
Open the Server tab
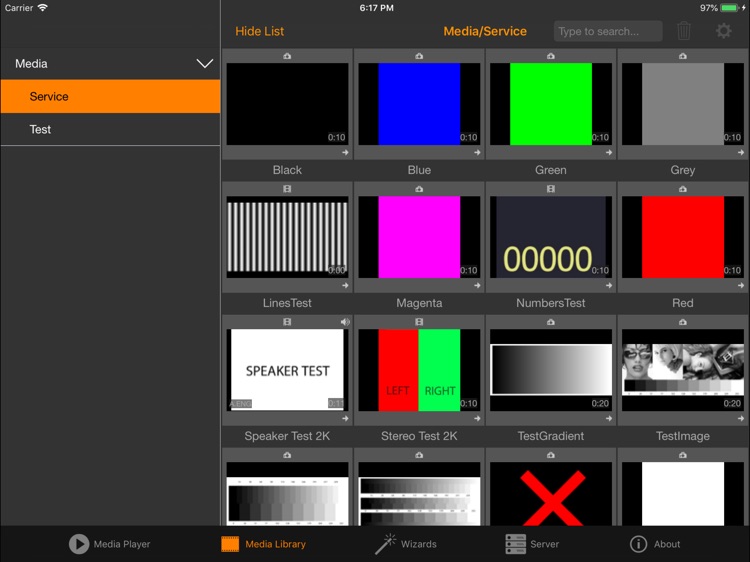(532, 544)
